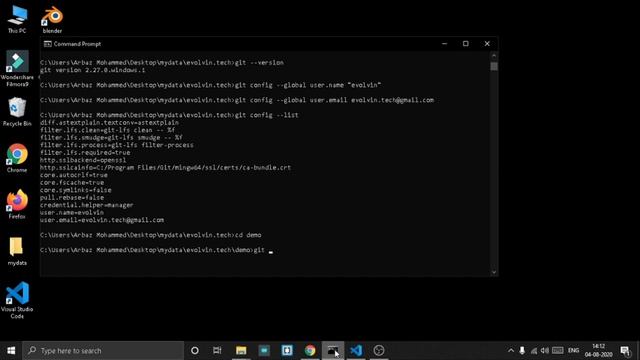The image size is (640, 360).
Task: Click the 'pull.rebase=false' line
Action: (72, 198)
